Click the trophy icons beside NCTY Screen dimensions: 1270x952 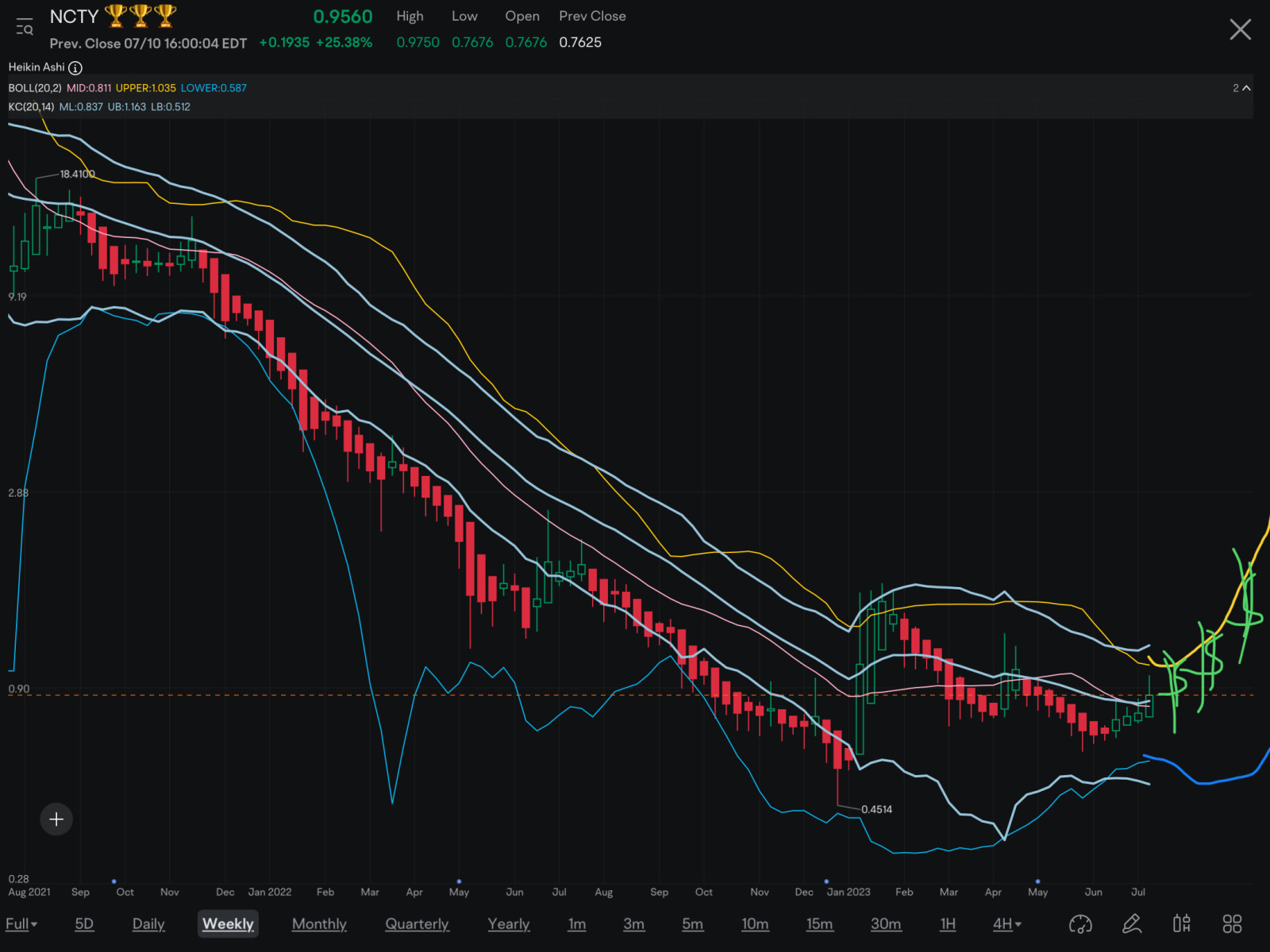pos(140,16)
